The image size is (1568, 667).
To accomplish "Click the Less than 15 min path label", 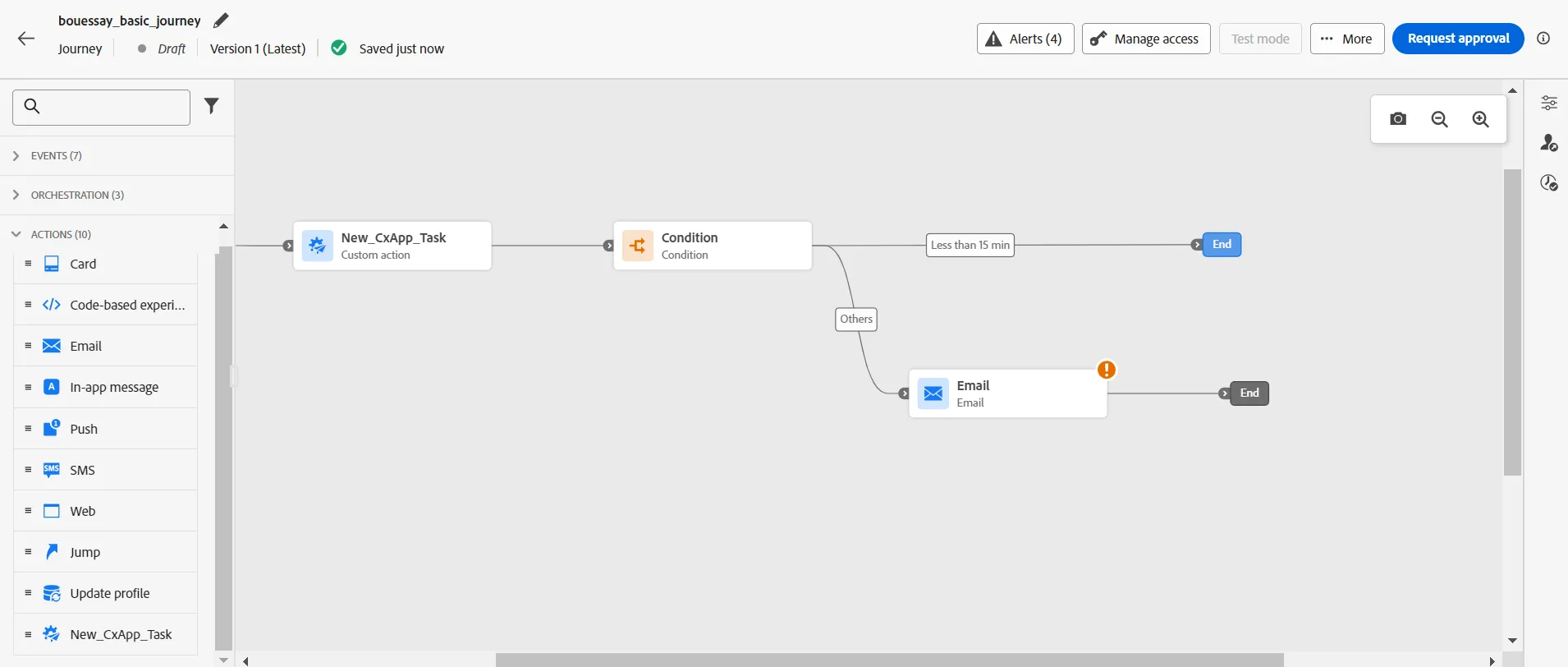I will (x=970, y=245).
